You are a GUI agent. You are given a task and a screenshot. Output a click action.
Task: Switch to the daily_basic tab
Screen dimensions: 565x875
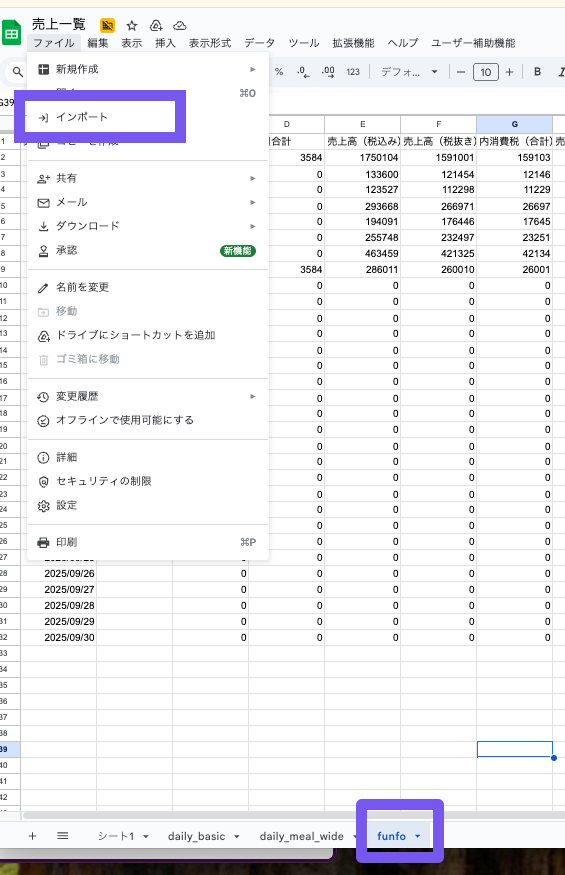coord(197,836)
